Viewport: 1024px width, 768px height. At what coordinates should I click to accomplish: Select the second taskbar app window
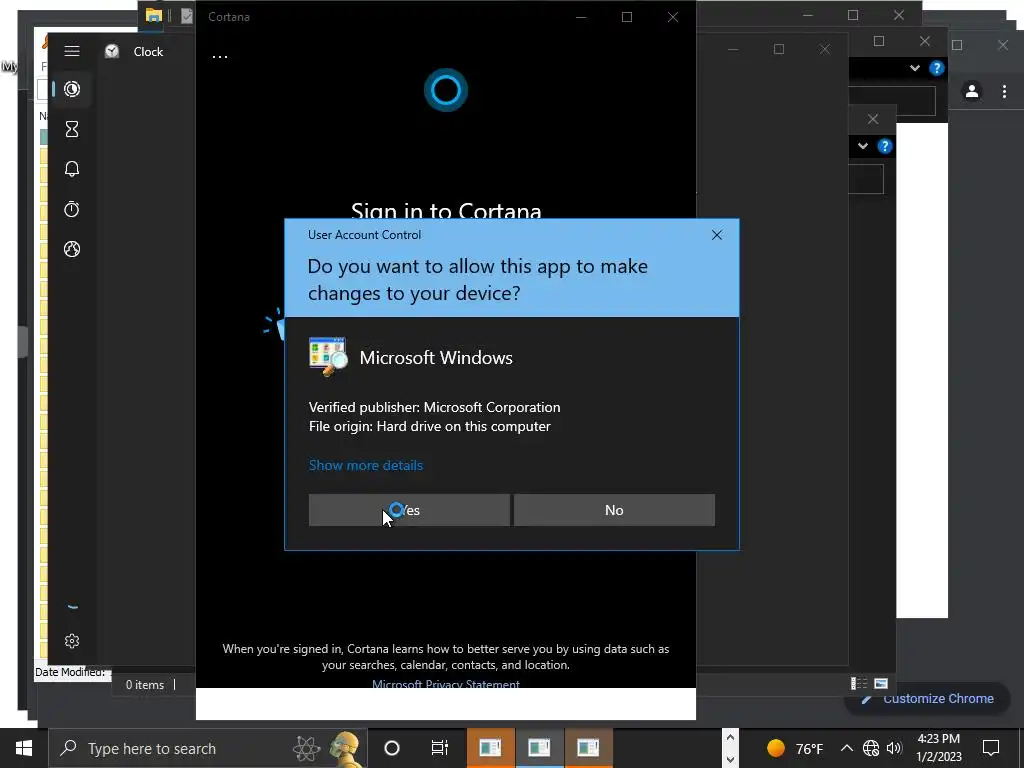pyautogui.click(x=539, y=748)
